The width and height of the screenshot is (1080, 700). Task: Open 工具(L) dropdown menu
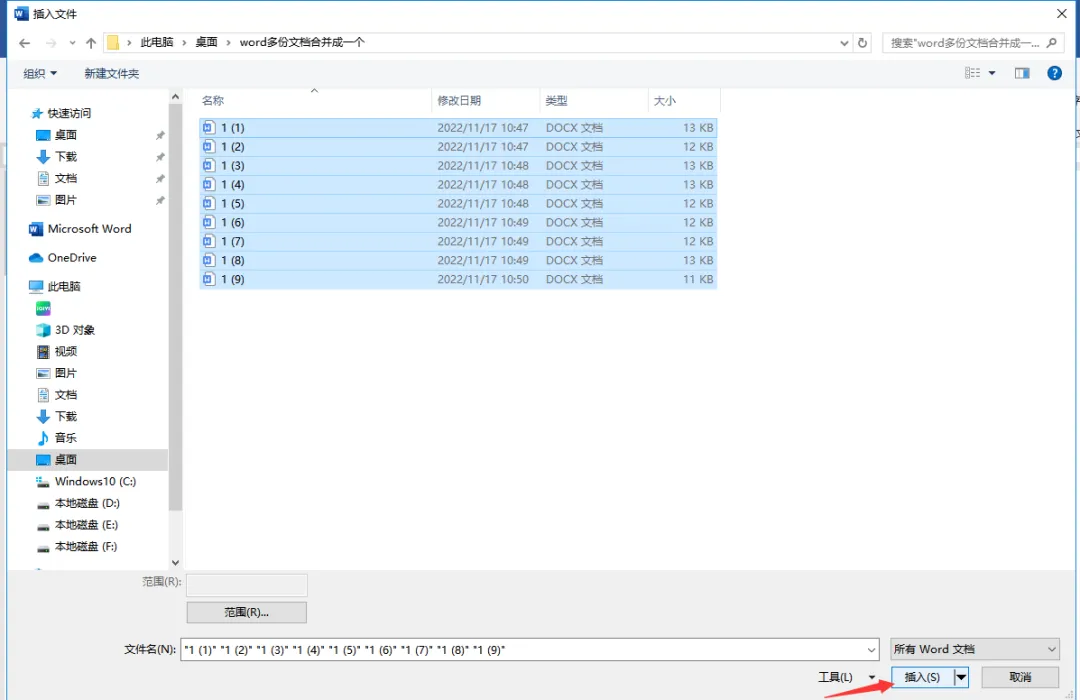pyautogui.click(x=847, y=678)
